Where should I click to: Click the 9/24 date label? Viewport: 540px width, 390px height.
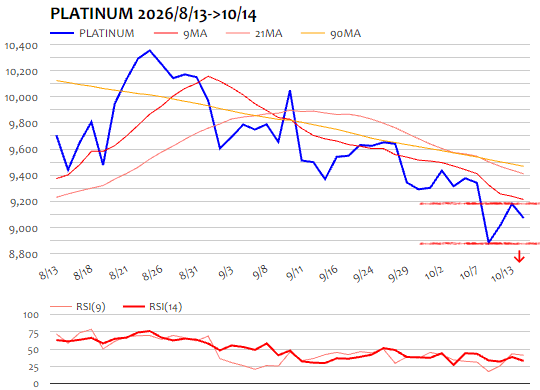[364, 274]
